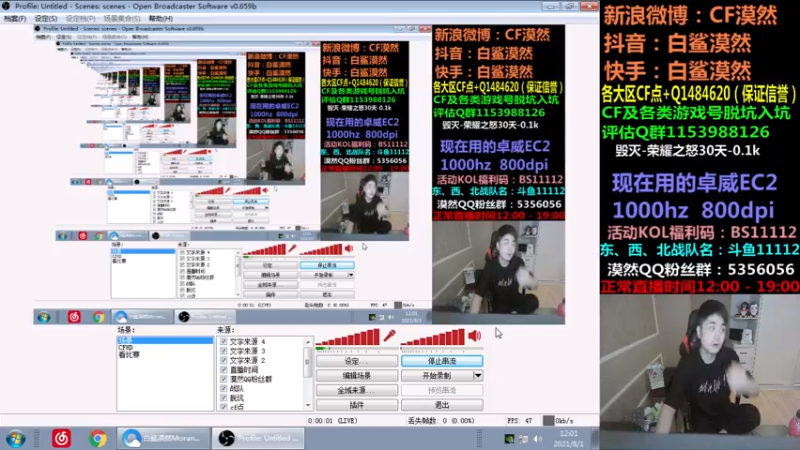Click the 开始录制 button
Viewport: 800px width, 450px height.
point(437,376)
